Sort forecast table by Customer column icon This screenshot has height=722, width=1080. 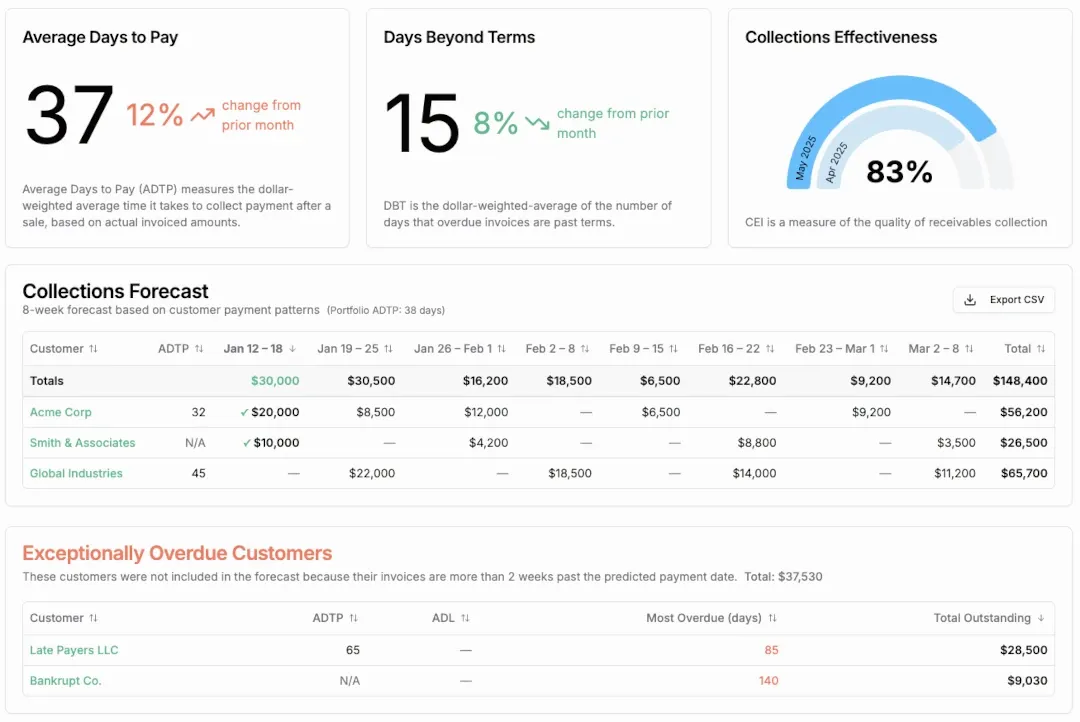[93, 349]
